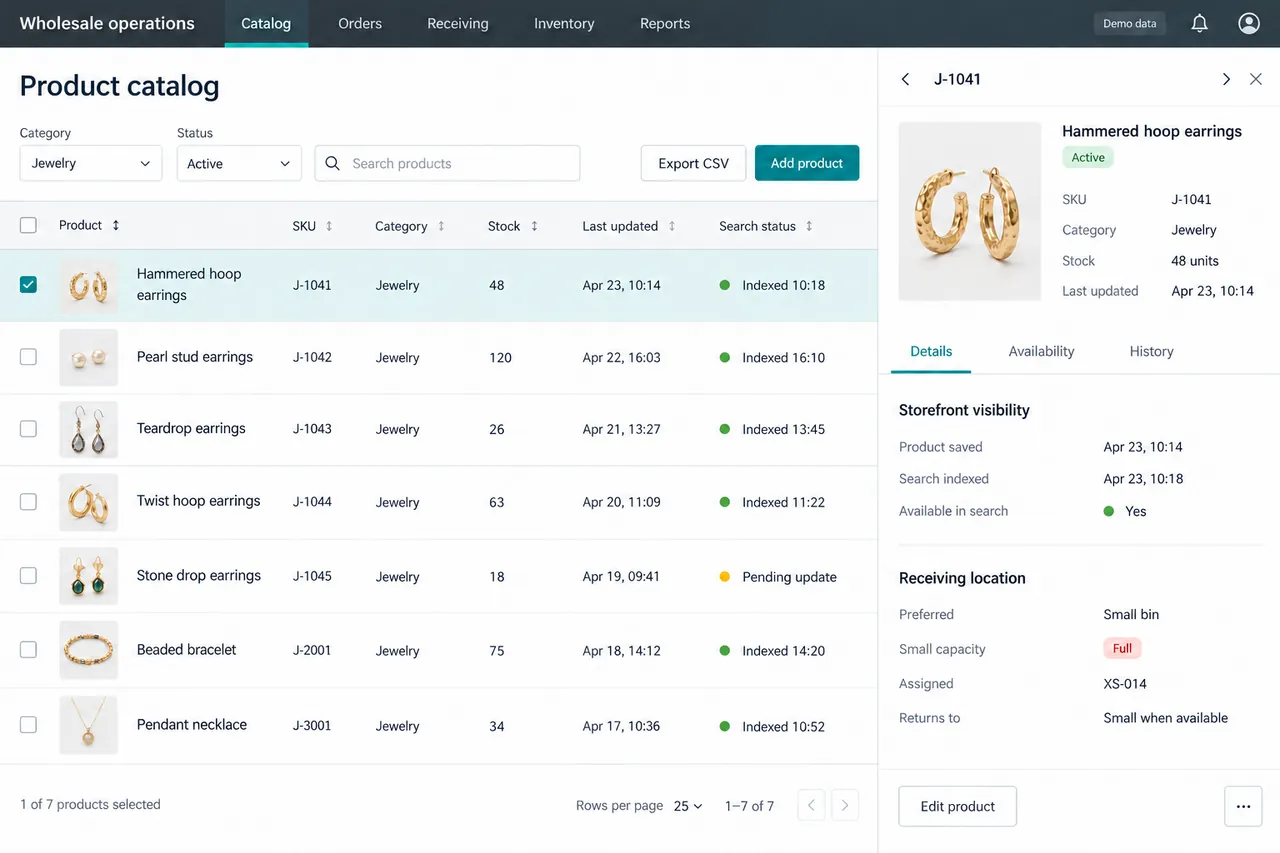The width and height of the screenshot is (1280, 853).
Task: Open the History tab
Action: tap(1151, 351)
